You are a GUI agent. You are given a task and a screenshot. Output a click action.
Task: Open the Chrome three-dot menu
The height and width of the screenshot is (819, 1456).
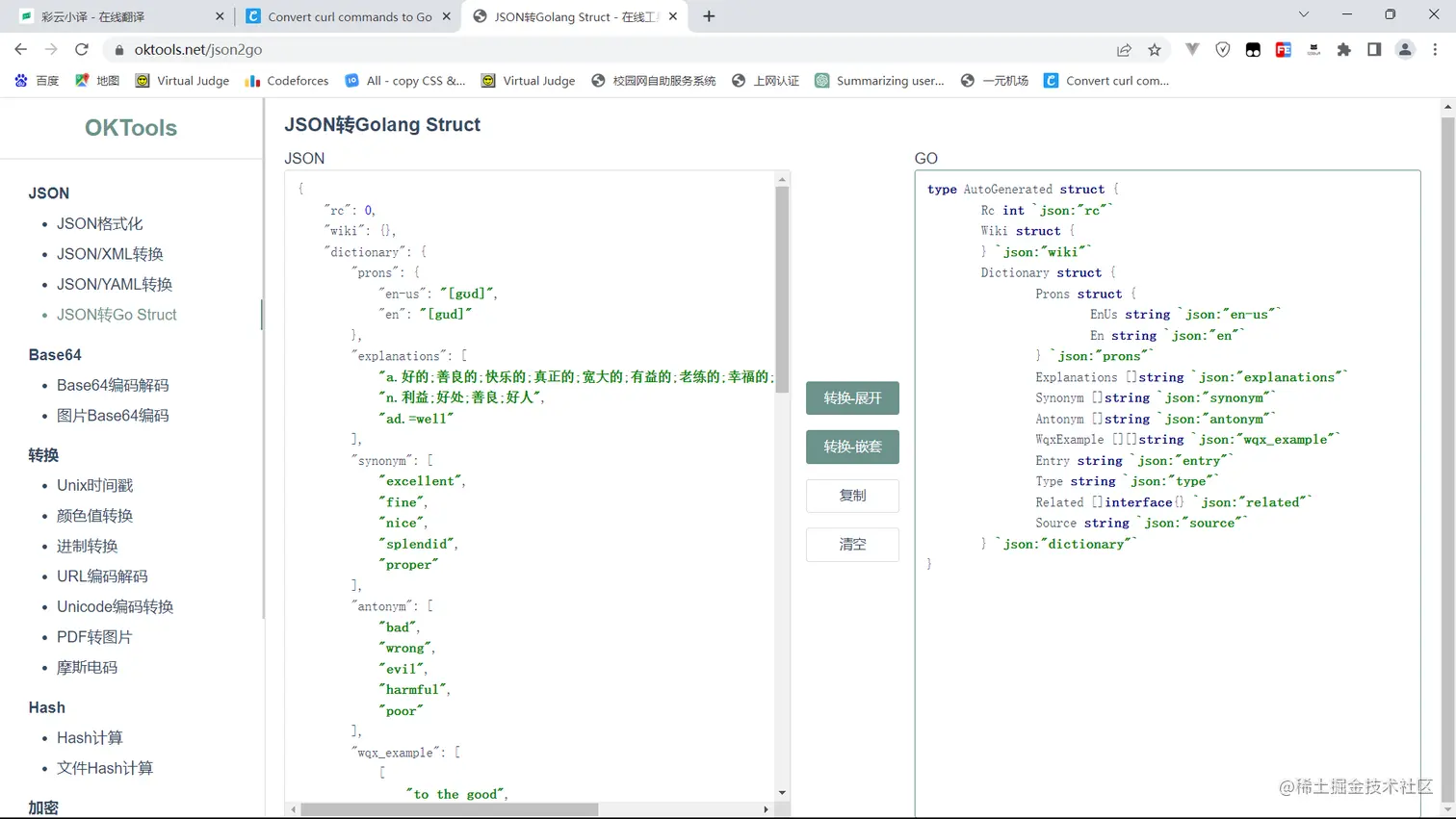(x=1435, y=49)
